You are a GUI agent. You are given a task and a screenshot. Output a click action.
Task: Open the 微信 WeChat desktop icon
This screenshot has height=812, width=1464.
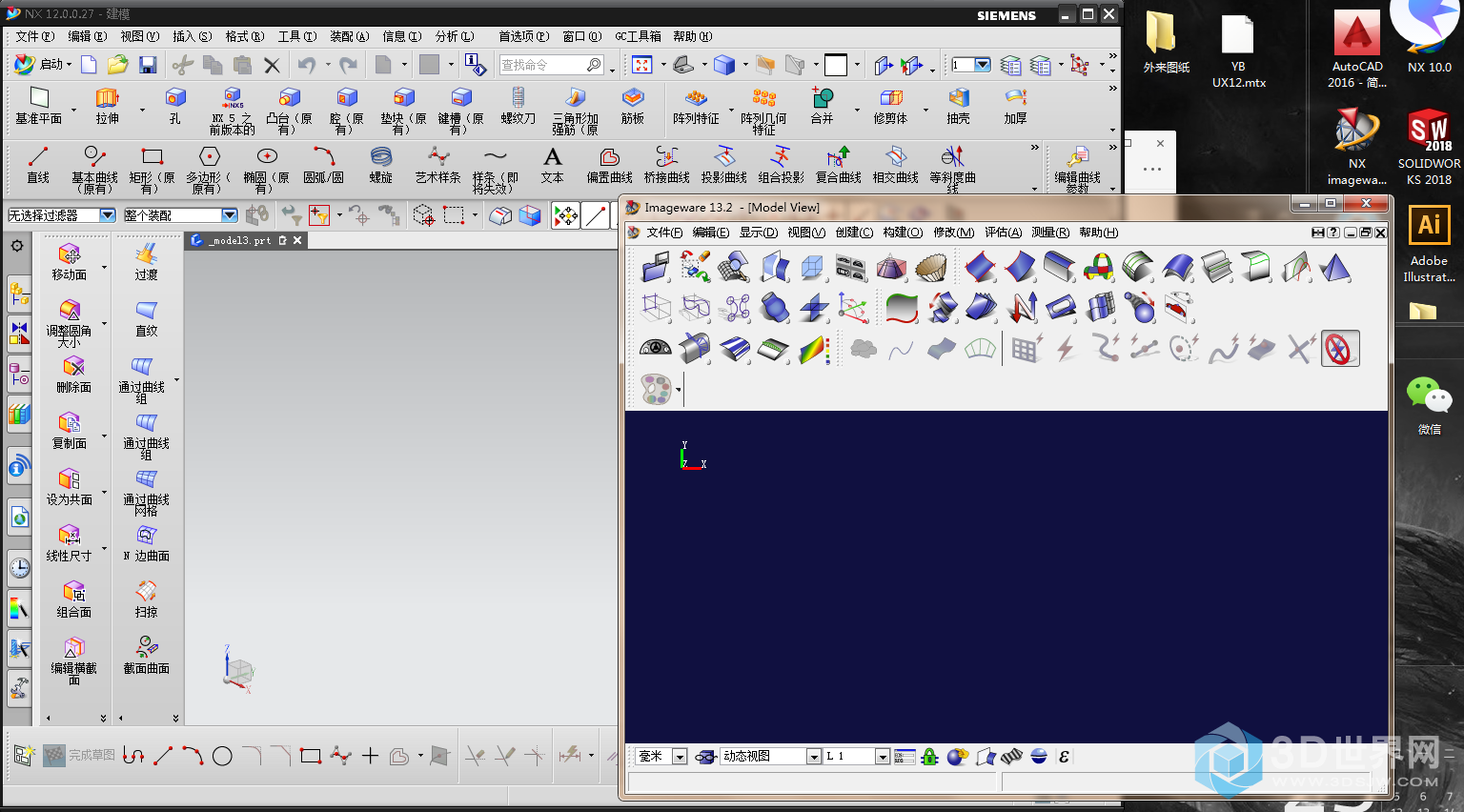click(x=1429, y=405)
